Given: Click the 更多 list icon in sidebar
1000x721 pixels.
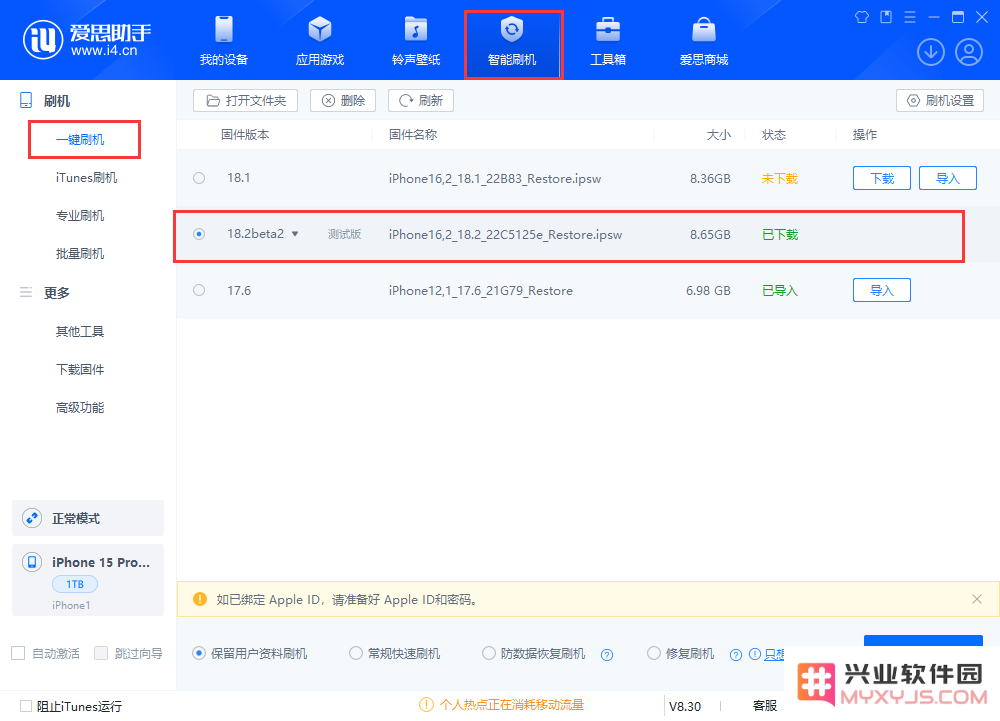Looking at the screenshot, I should coord(26,293).
